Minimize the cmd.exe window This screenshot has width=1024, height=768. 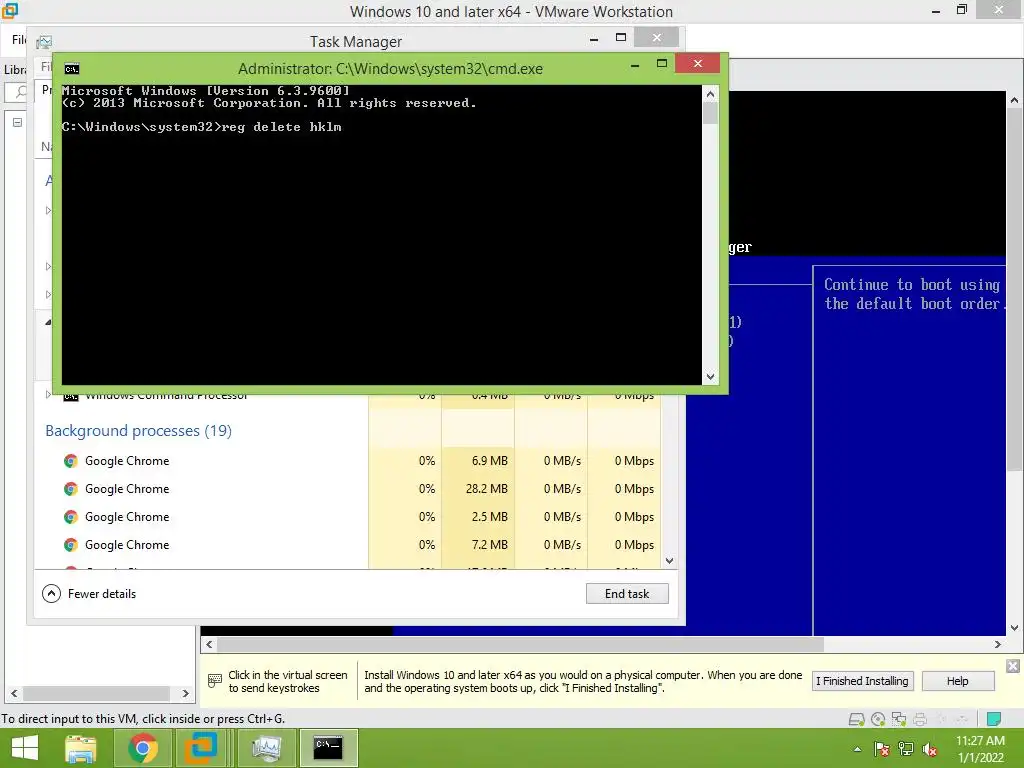click(635, 64)
